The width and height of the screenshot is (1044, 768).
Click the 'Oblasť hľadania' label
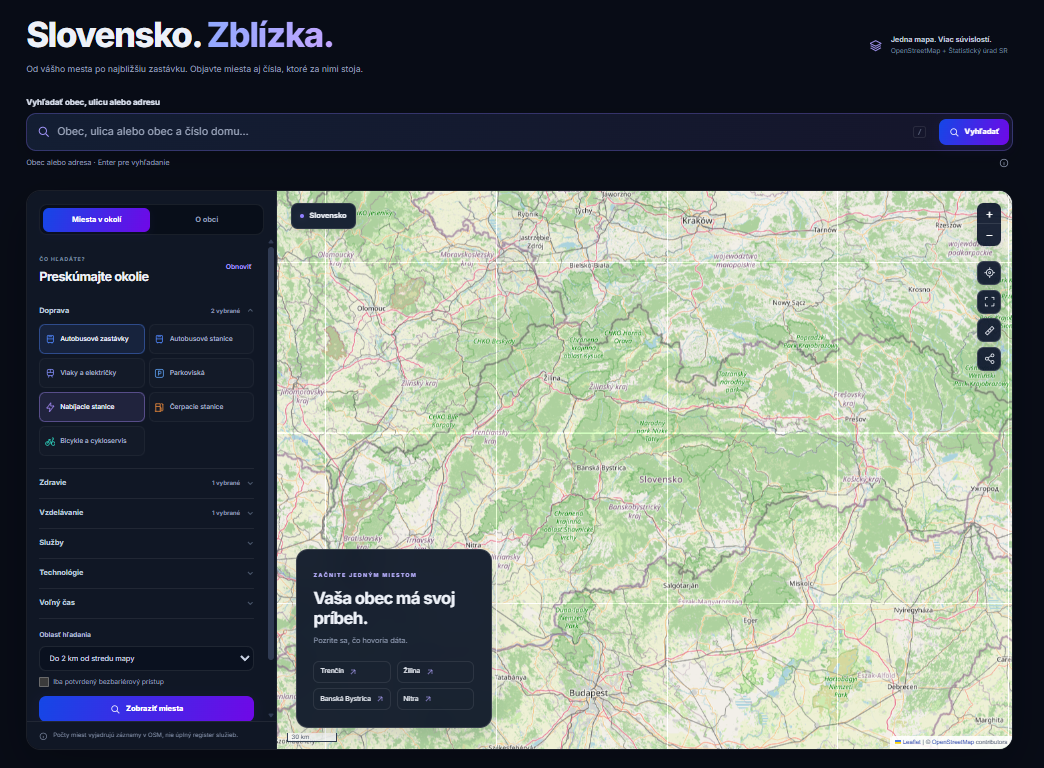click(x=65, y=635)
